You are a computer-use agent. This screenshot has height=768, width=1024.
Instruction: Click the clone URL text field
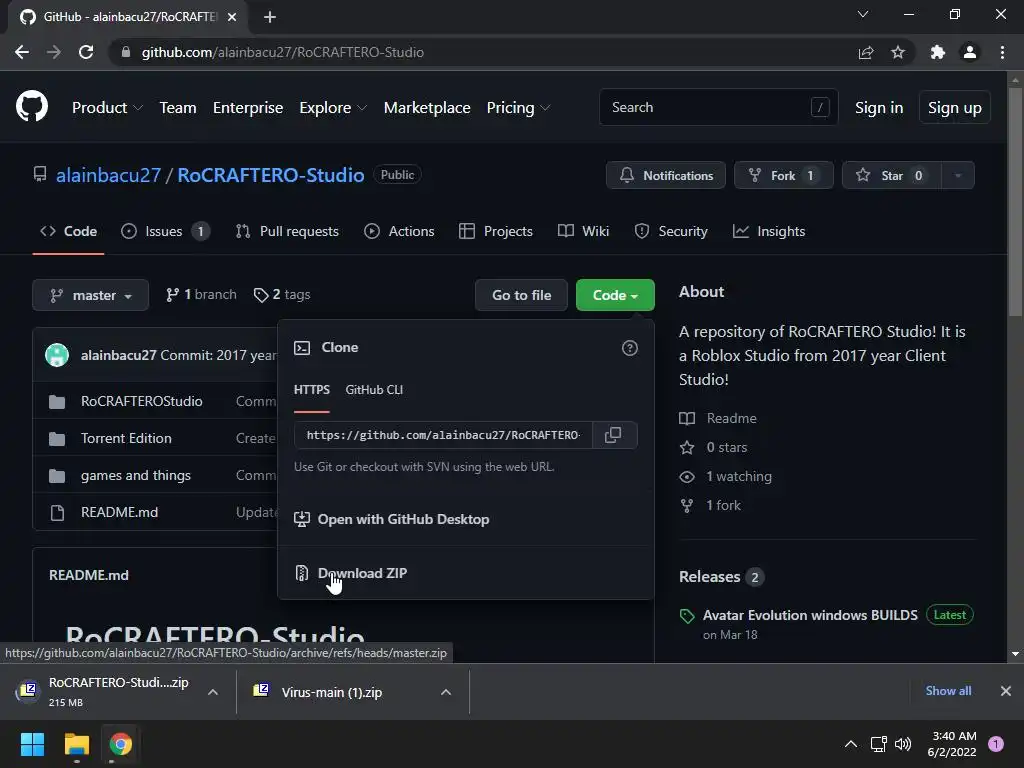(443, 435)
